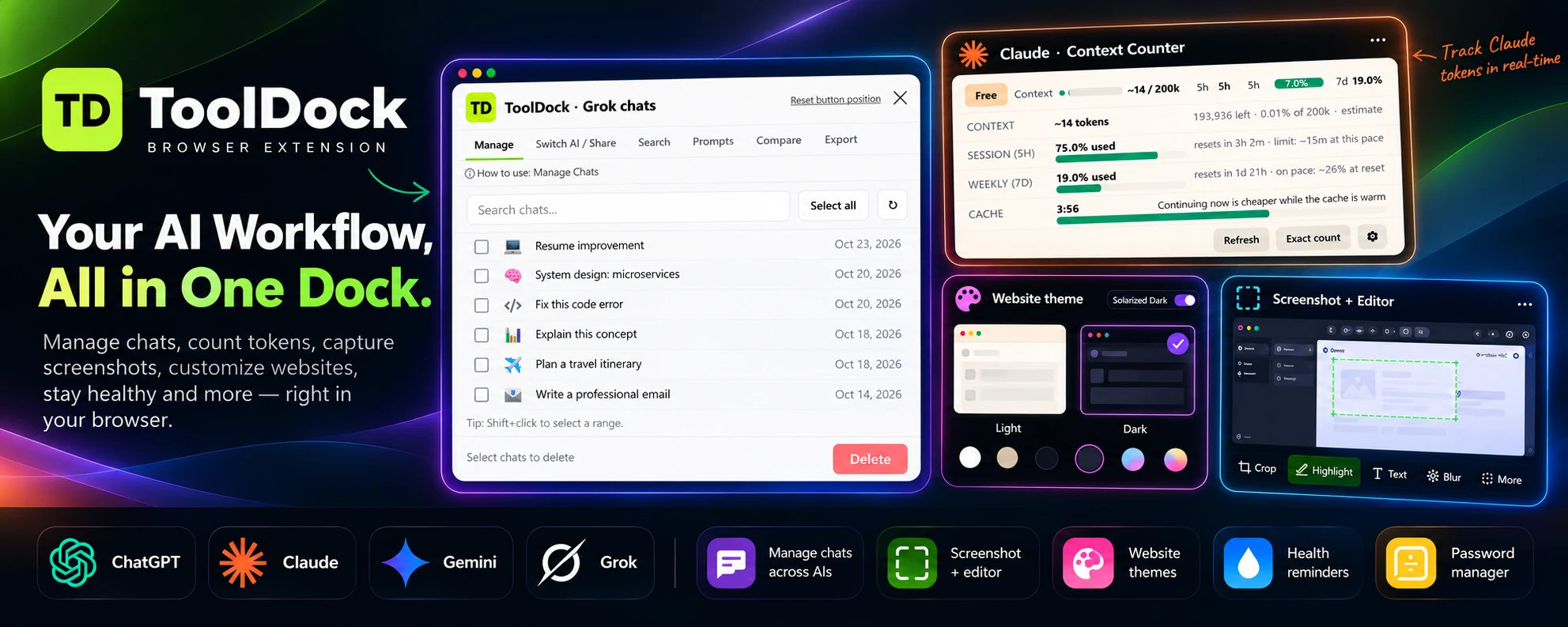Click the refresh icon beside Select all
This screenshot has width=1568, height=627.
tap(893, 205)
